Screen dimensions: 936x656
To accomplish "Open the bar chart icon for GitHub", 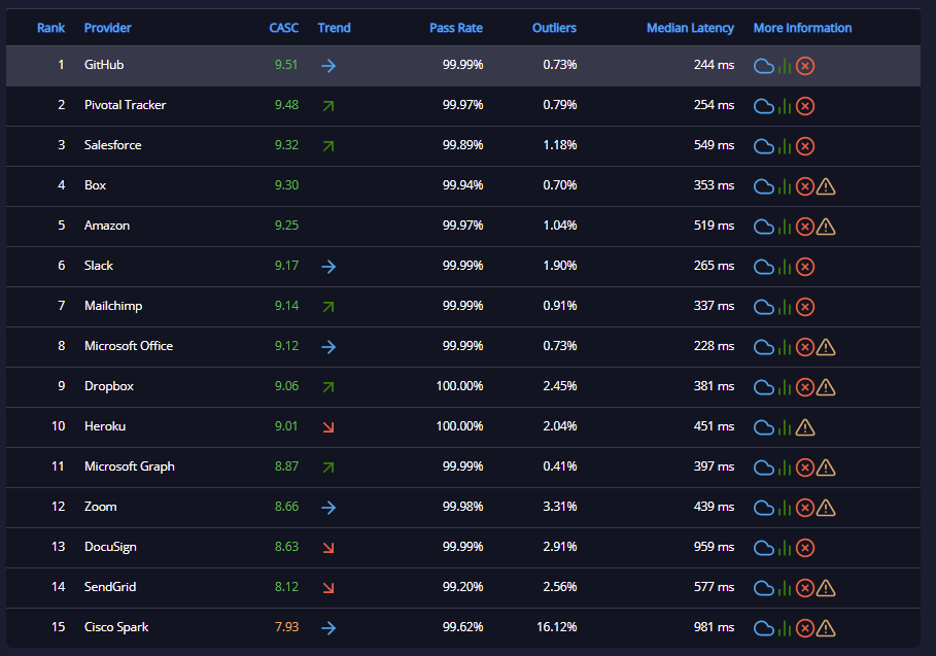I will [784, 66].
